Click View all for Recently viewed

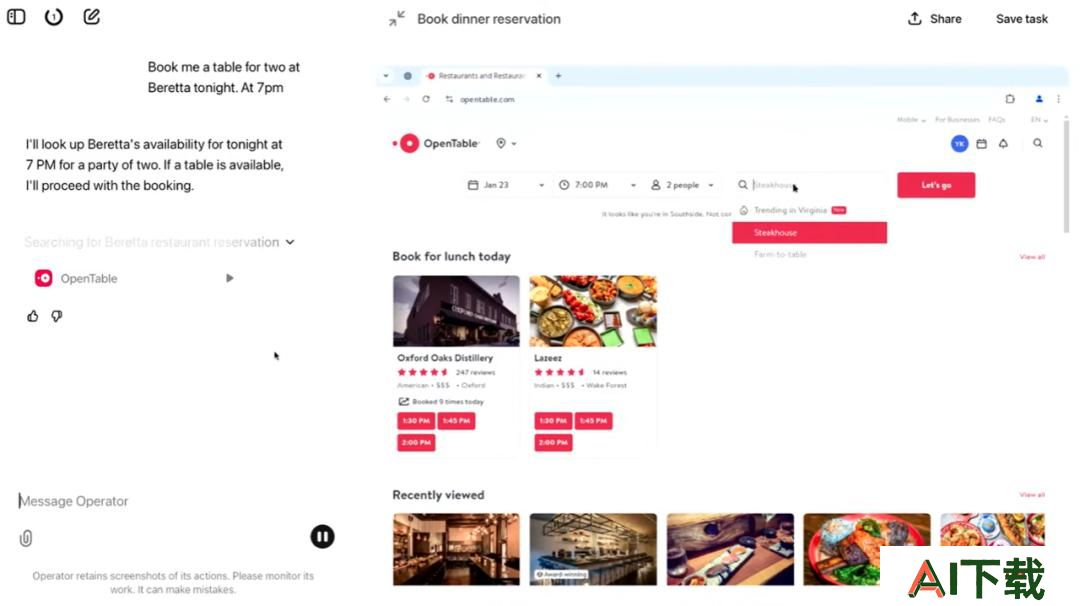pyautogui.click(x=1032, y=494)
